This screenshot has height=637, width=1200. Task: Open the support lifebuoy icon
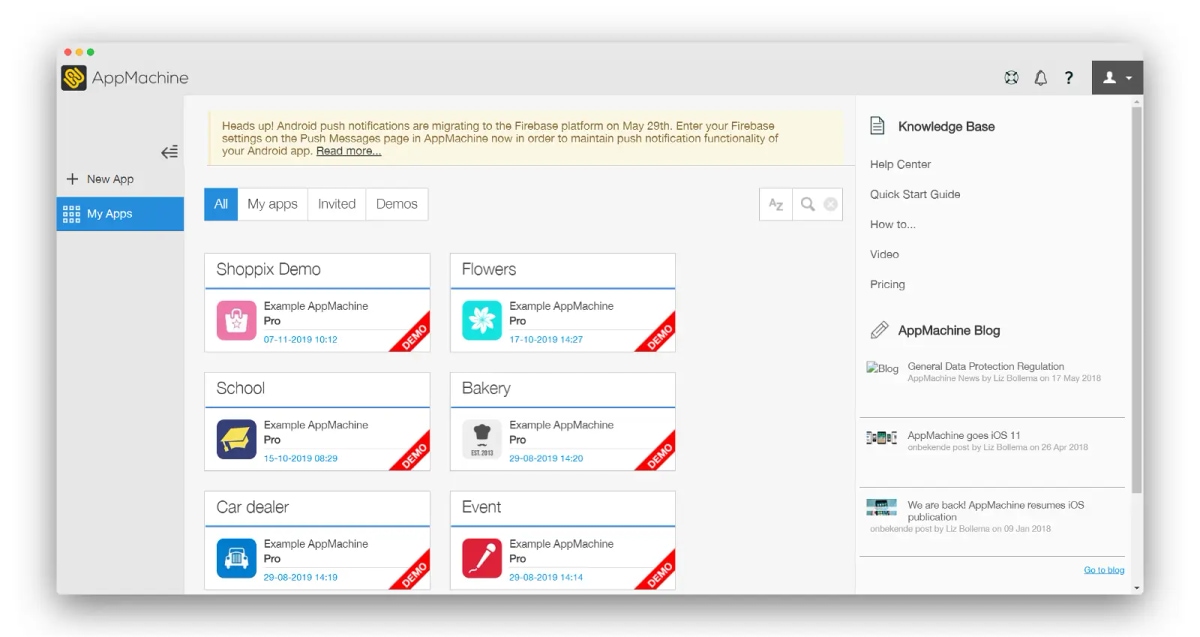point(1011,78)
